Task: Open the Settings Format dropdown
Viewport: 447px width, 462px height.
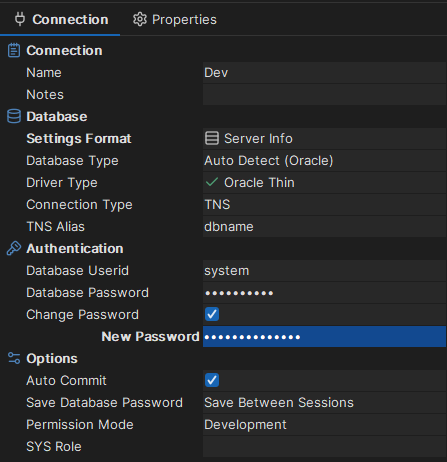Action: tap(324, 138)
